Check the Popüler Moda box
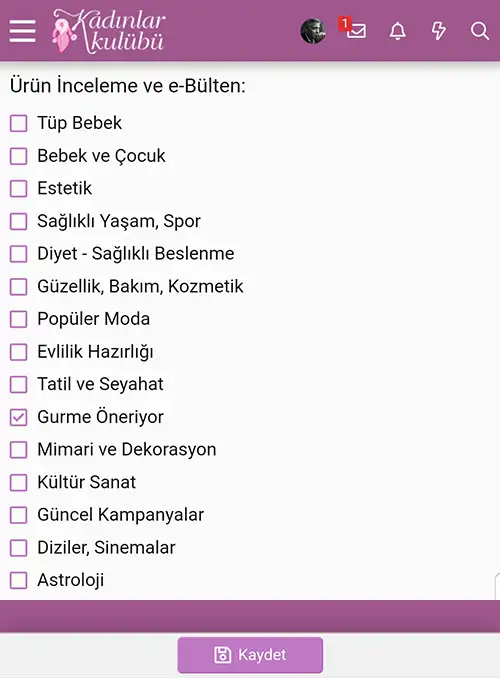Image resolution: width=500 pixels, height=678 pixels. tap(19, 319)
